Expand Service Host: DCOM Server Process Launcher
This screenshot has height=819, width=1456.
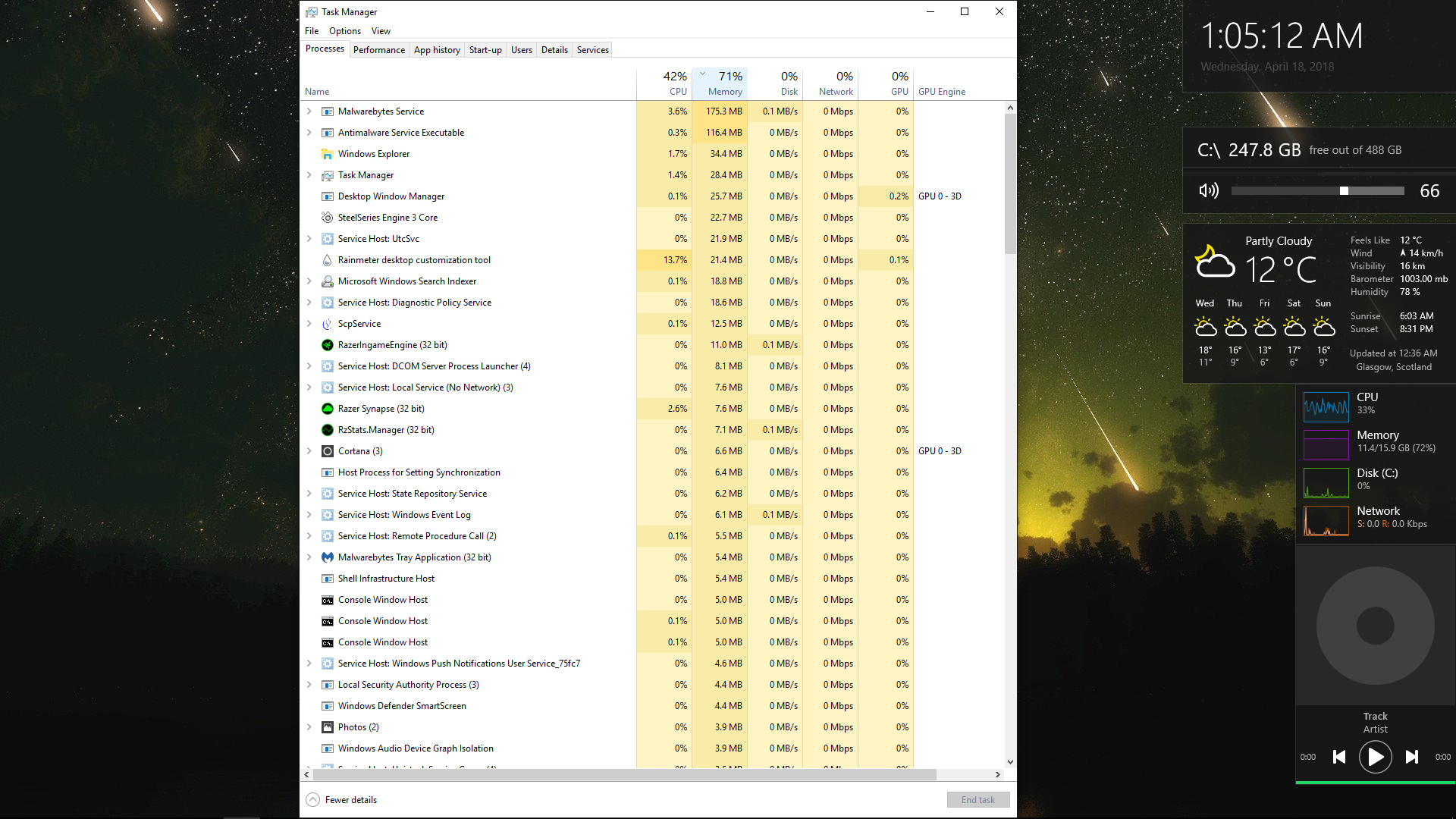coord(309,366)
